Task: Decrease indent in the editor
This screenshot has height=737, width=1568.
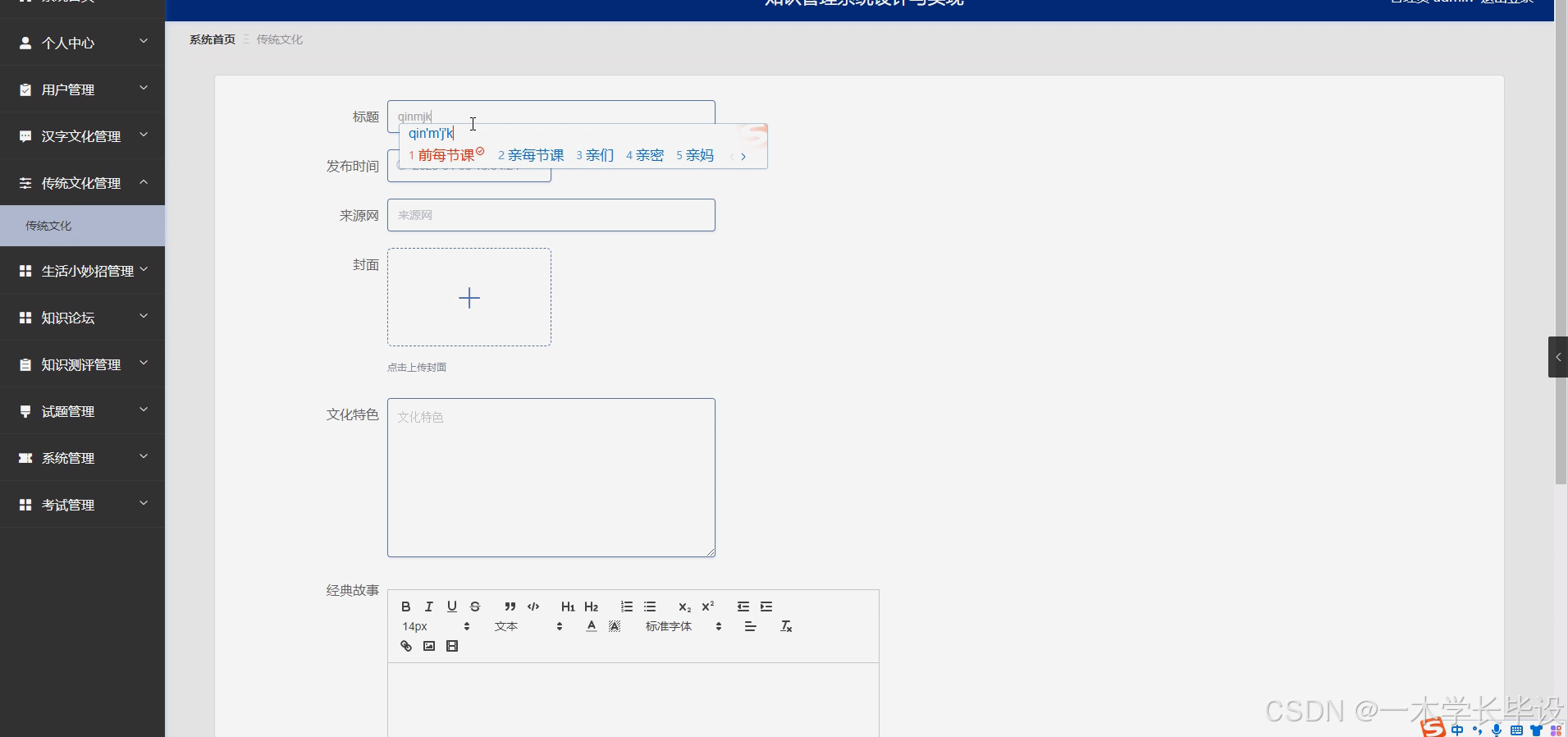Action: pos(743,607)
